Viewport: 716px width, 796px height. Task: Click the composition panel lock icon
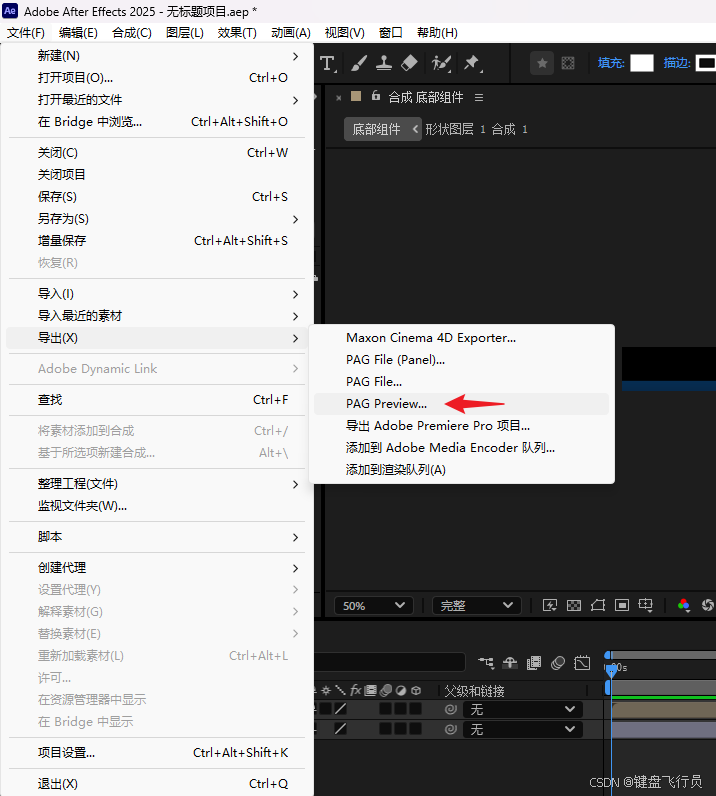point(376,96)
